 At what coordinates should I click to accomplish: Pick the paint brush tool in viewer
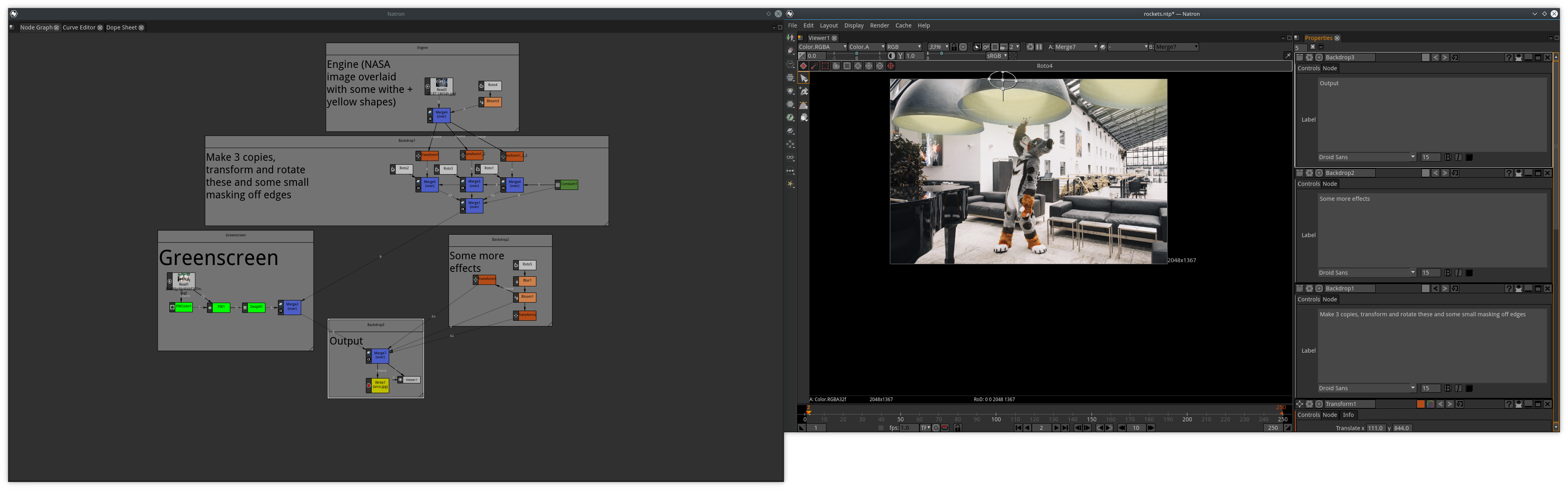804,118
